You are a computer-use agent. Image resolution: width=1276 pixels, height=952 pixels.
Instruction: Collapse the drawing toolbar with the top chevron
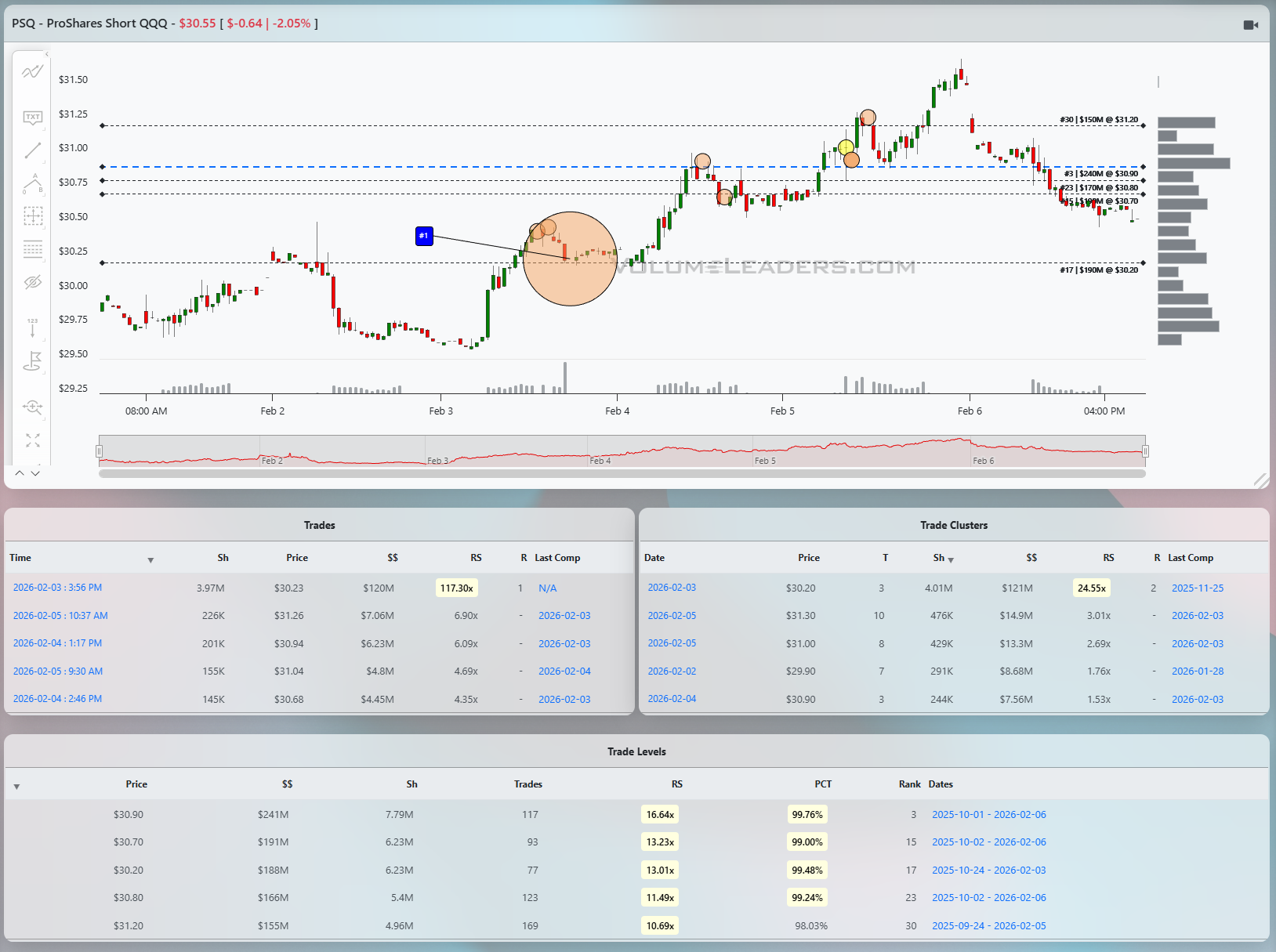tap(47, 54)
